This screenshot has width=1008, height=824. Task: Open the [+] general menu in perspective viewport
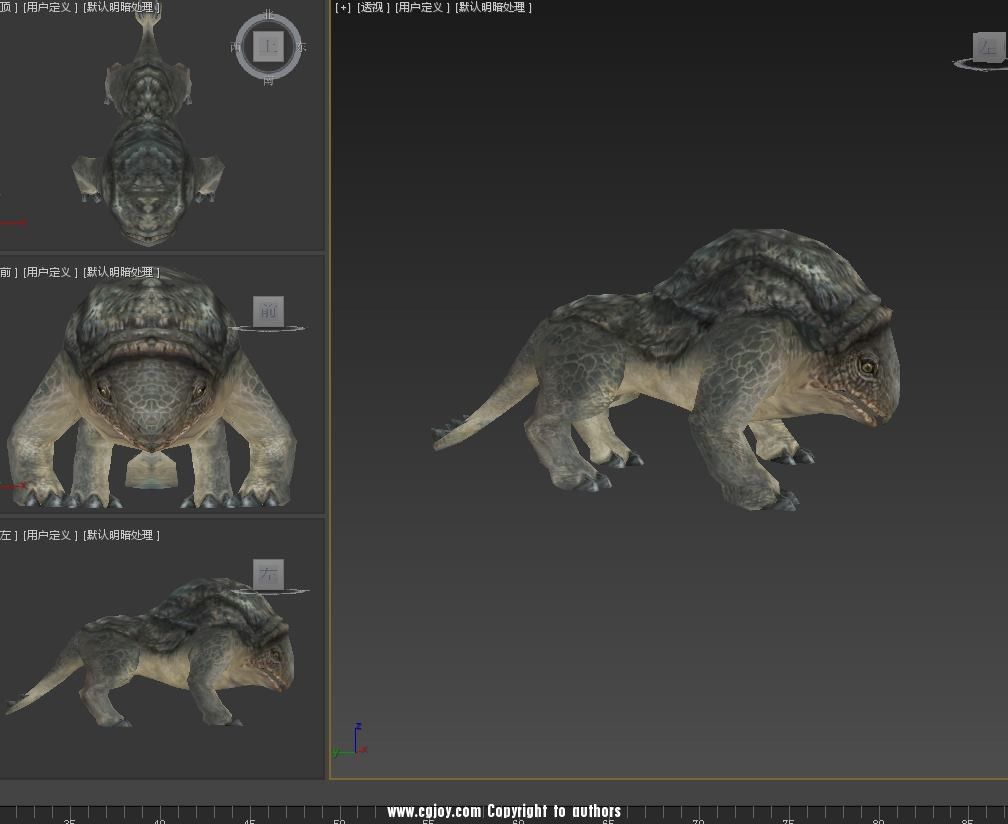point(343,8)
